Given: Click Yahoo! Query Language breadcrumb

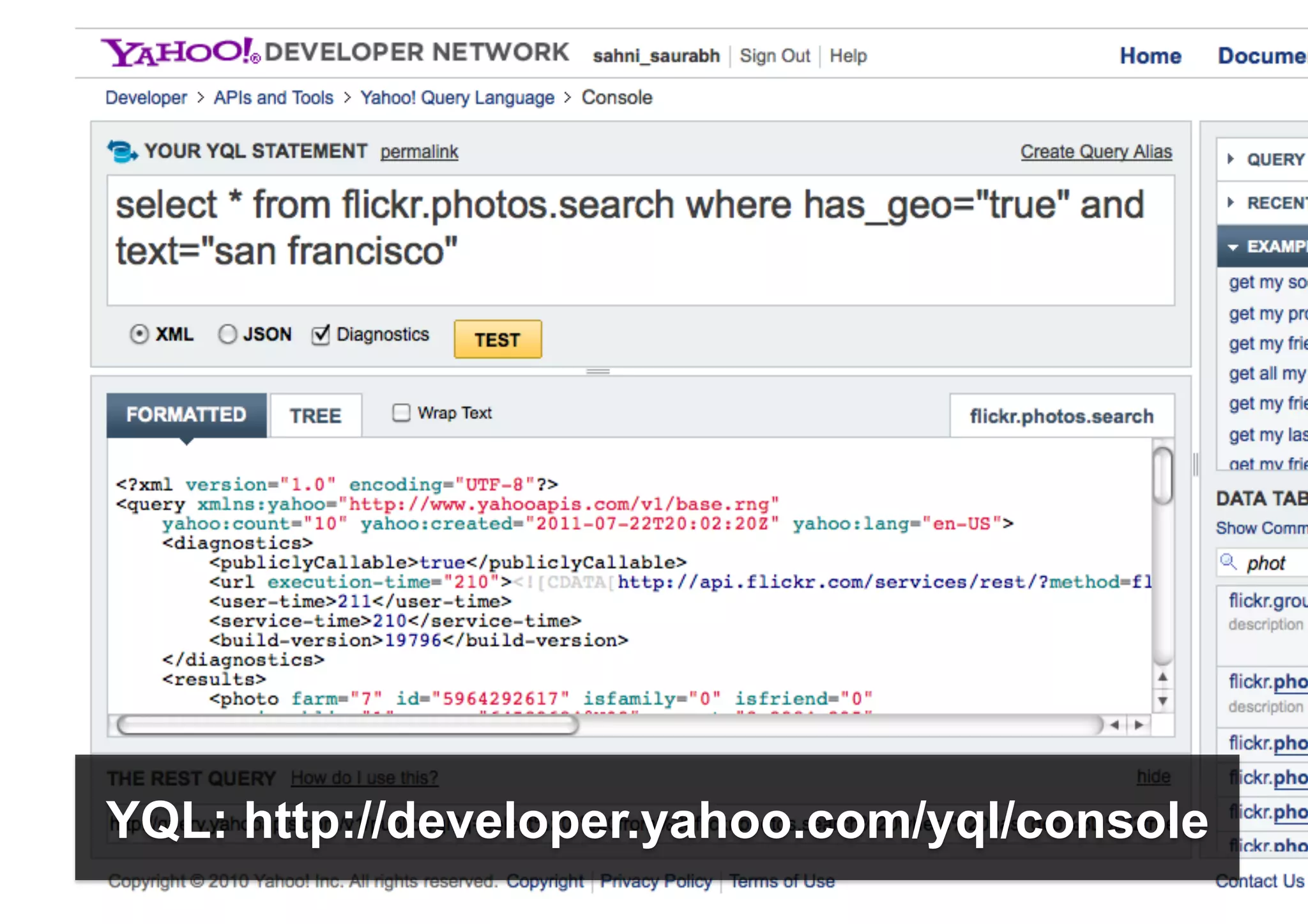Looking at the screenshot, I should click(457, 98).
